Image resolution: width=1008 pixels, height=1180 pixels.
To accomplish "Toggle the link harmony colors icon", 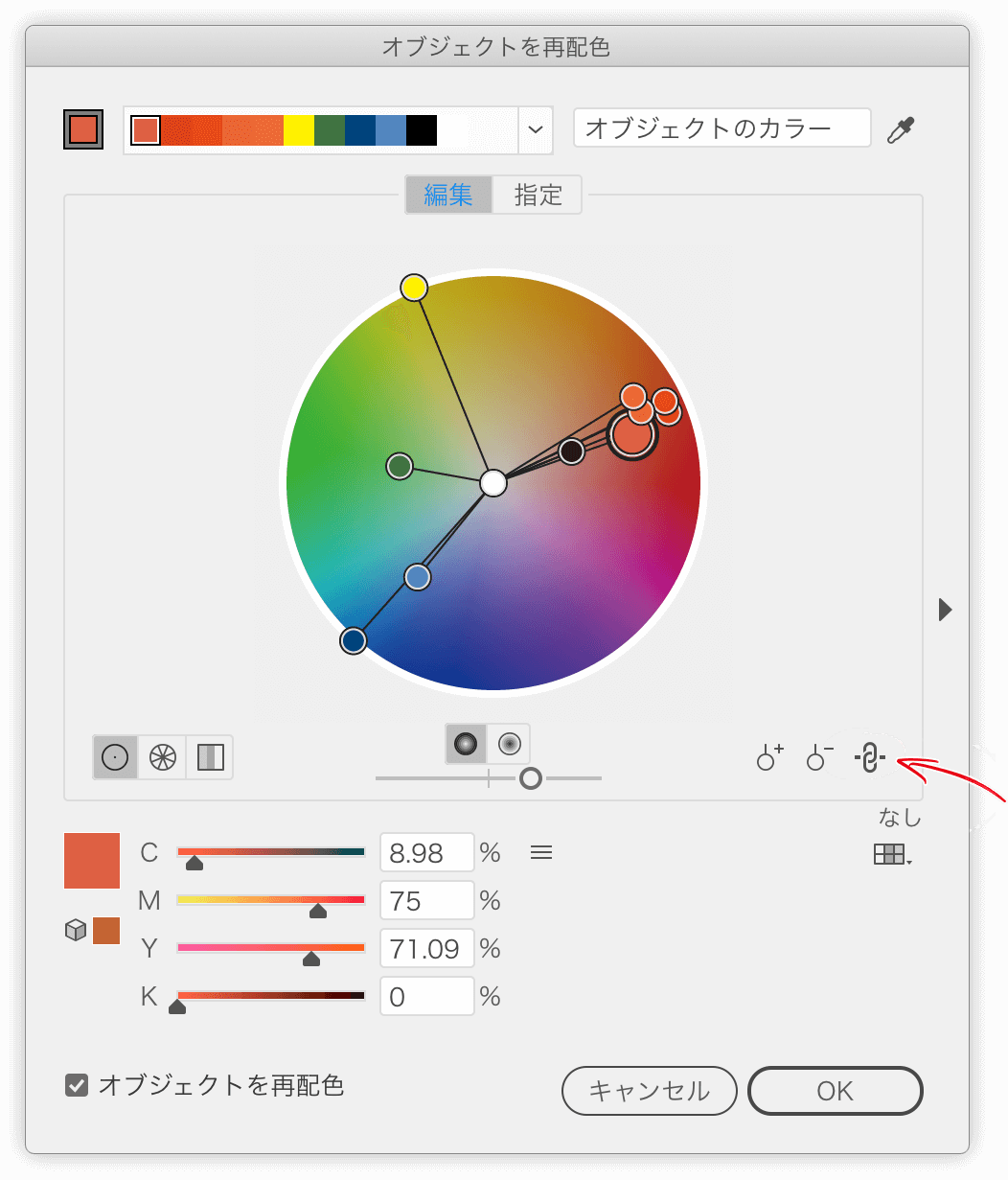I will point(869,758).
